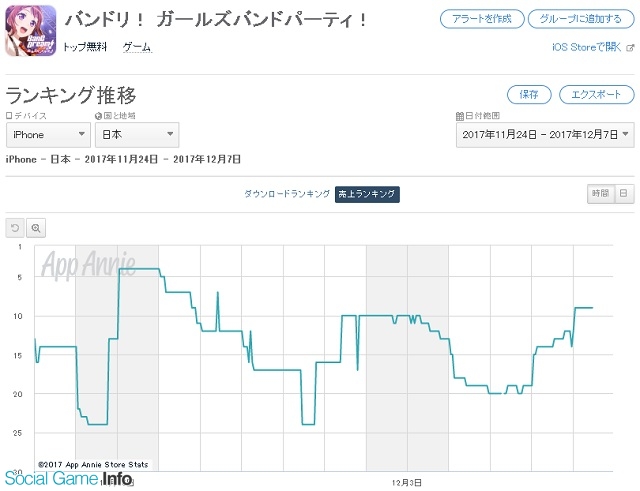Switch to ダウンロードランキング tab

click(287, 193)
